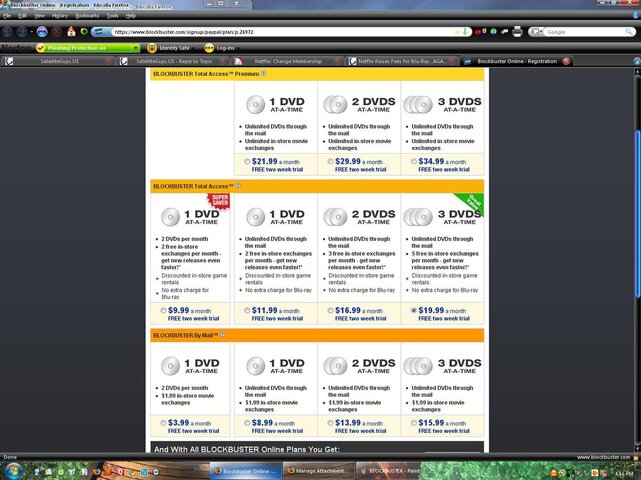
Task: Switch to Netflix: Change Membership tab
Action: pyautogui.click(x=288, y=61)
